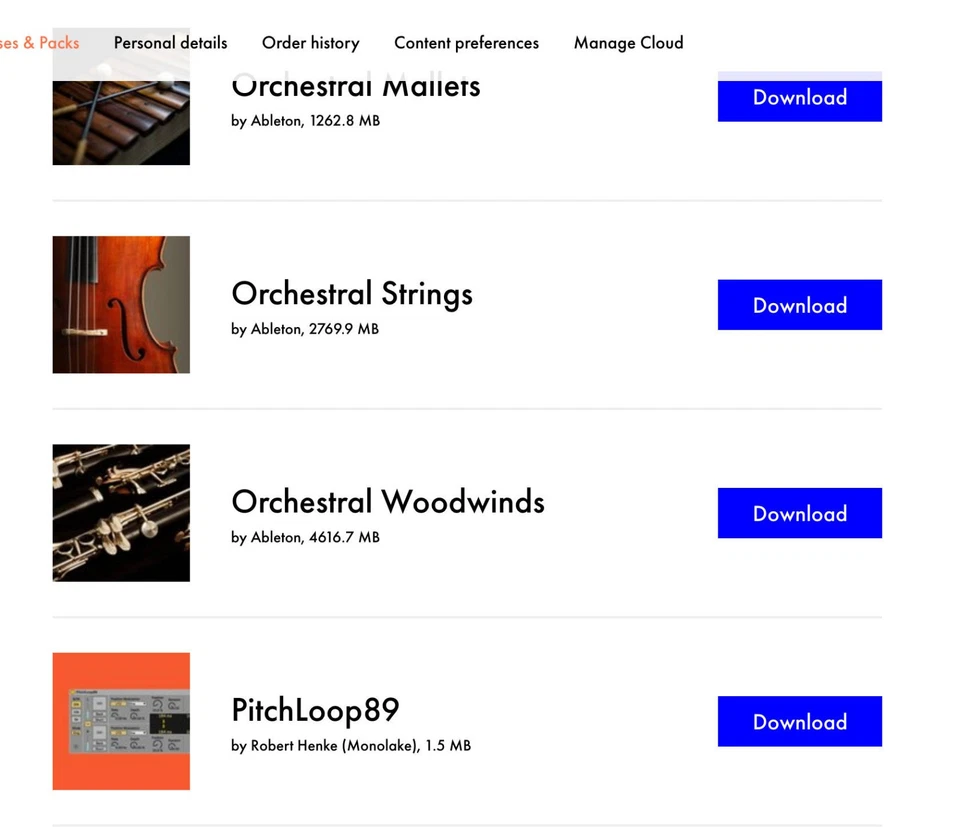Open the Orchestral Woodwinds clarinet thumbnail
Screen dimensions: 960x827
point(121,512)
